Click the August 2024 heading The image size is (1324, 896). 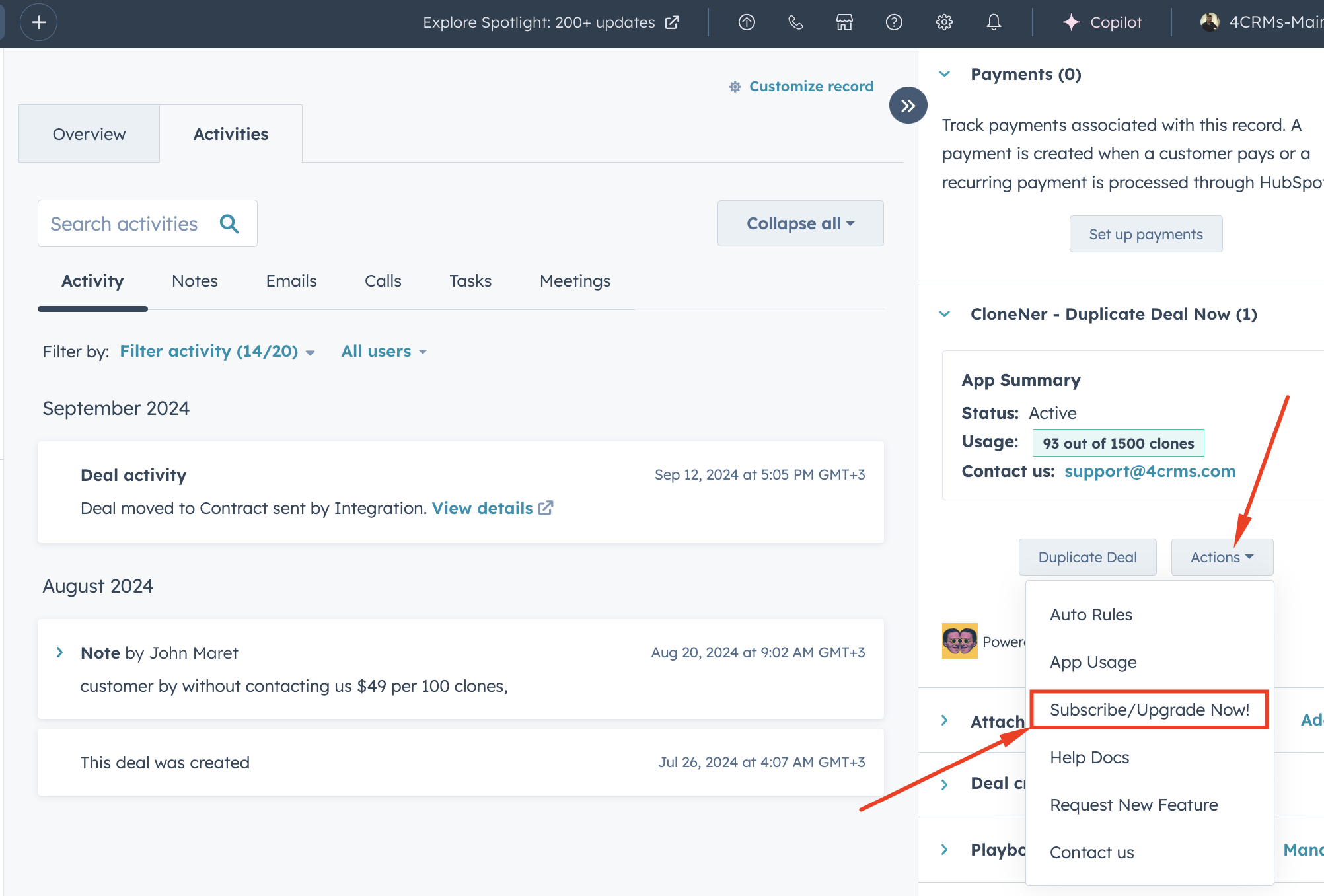(98, 586)
